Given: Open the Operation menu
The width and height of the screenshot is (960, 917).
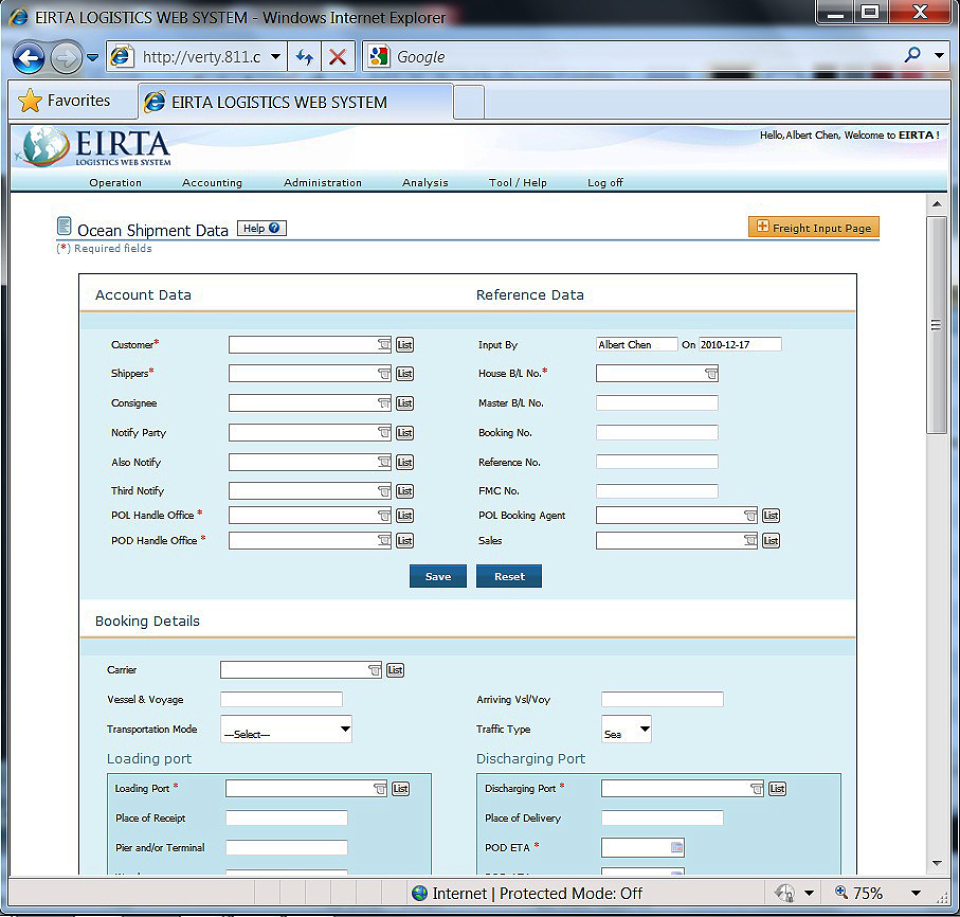Looking at the screenshot, I should (x=115, y=182).
